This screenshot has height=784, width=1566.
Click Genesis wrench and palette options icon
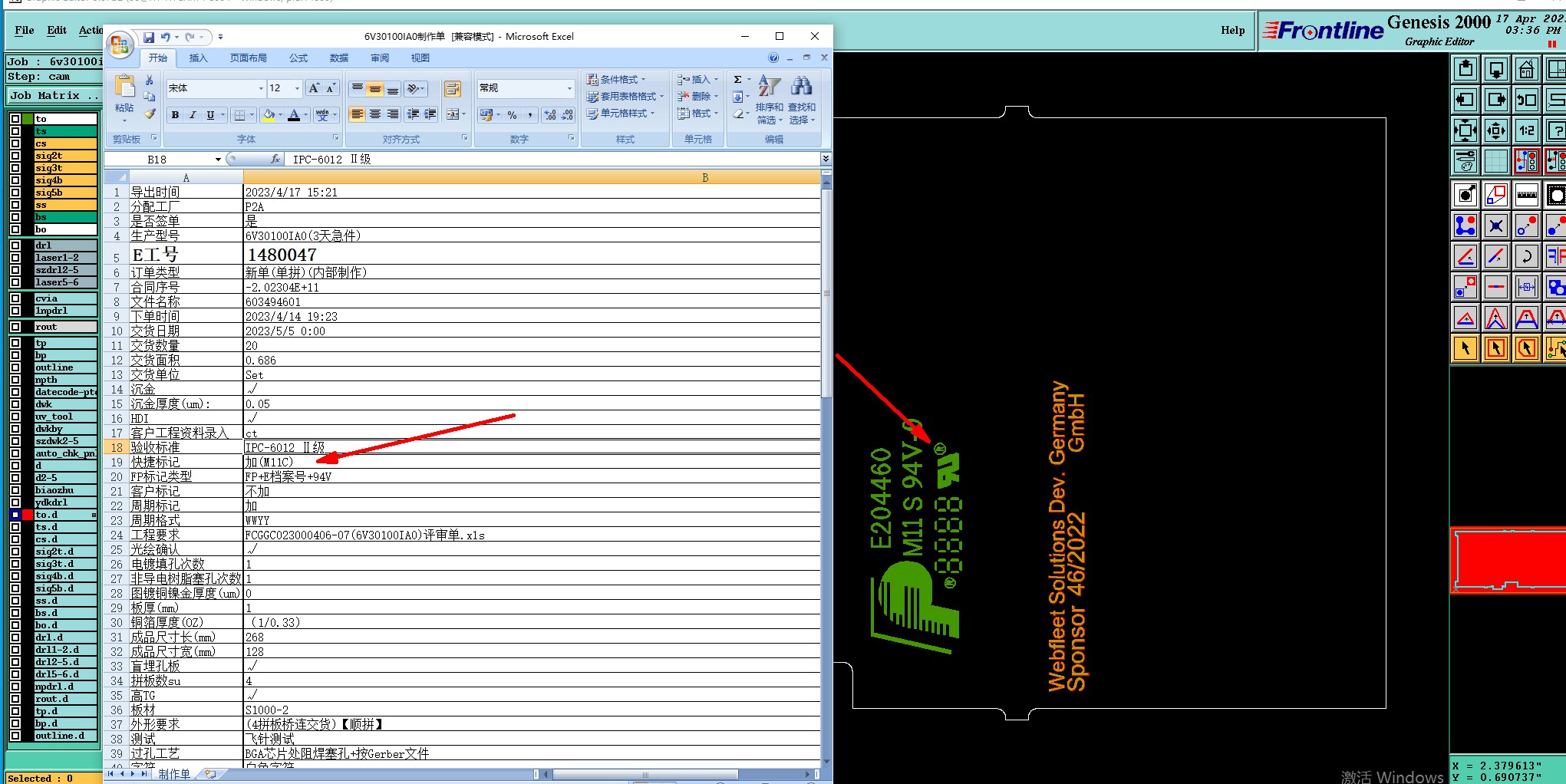[1465, 162]
